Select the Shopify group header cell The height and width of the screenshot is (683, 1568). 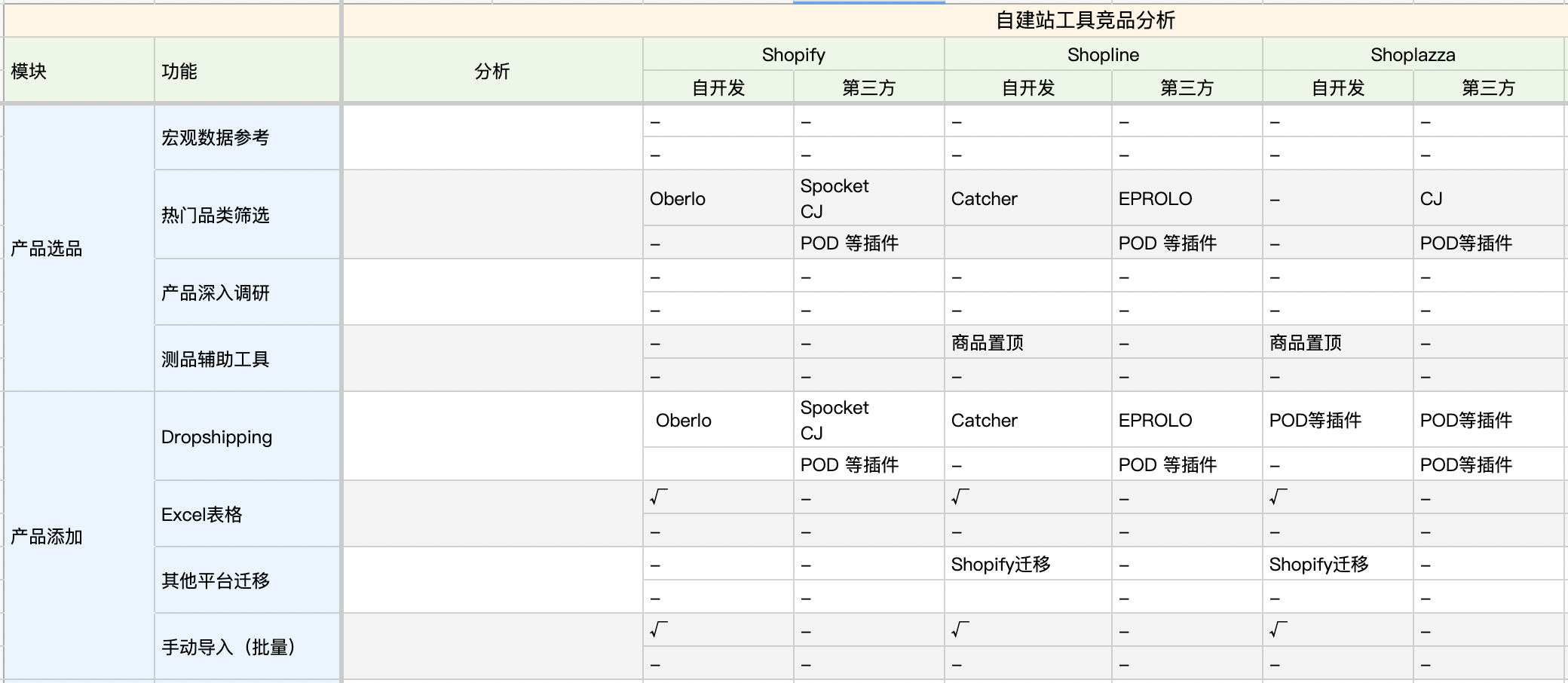[x=793, y=54]
